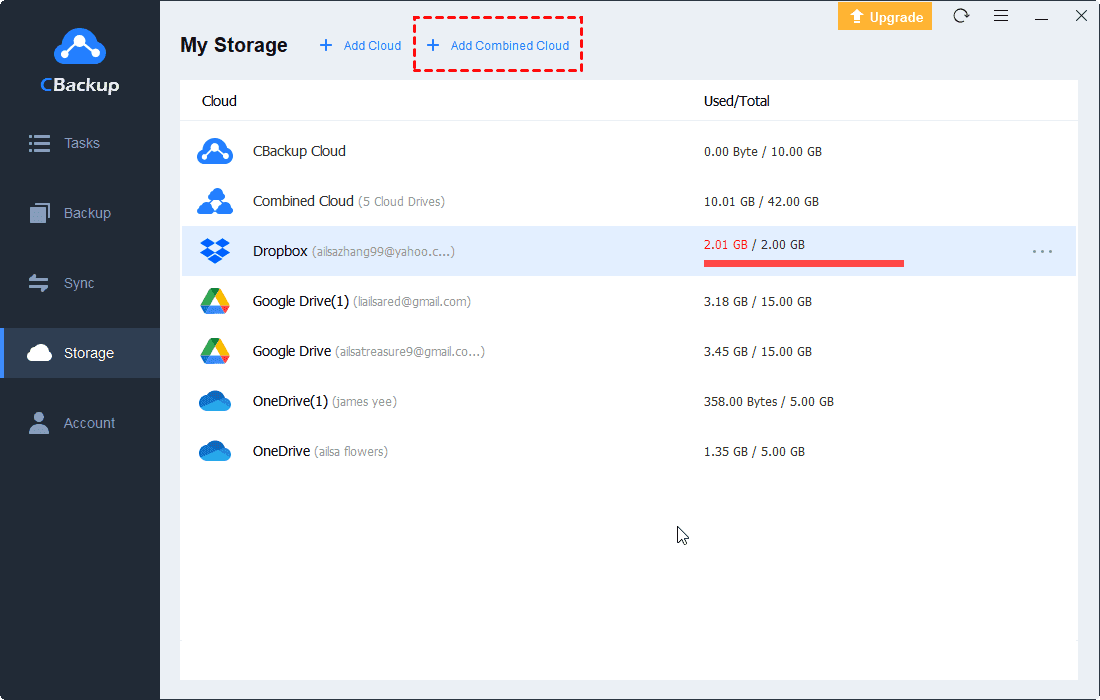Click the Dropbox logo icon
Screen dimensions: 1100x700
coord(215,251)
